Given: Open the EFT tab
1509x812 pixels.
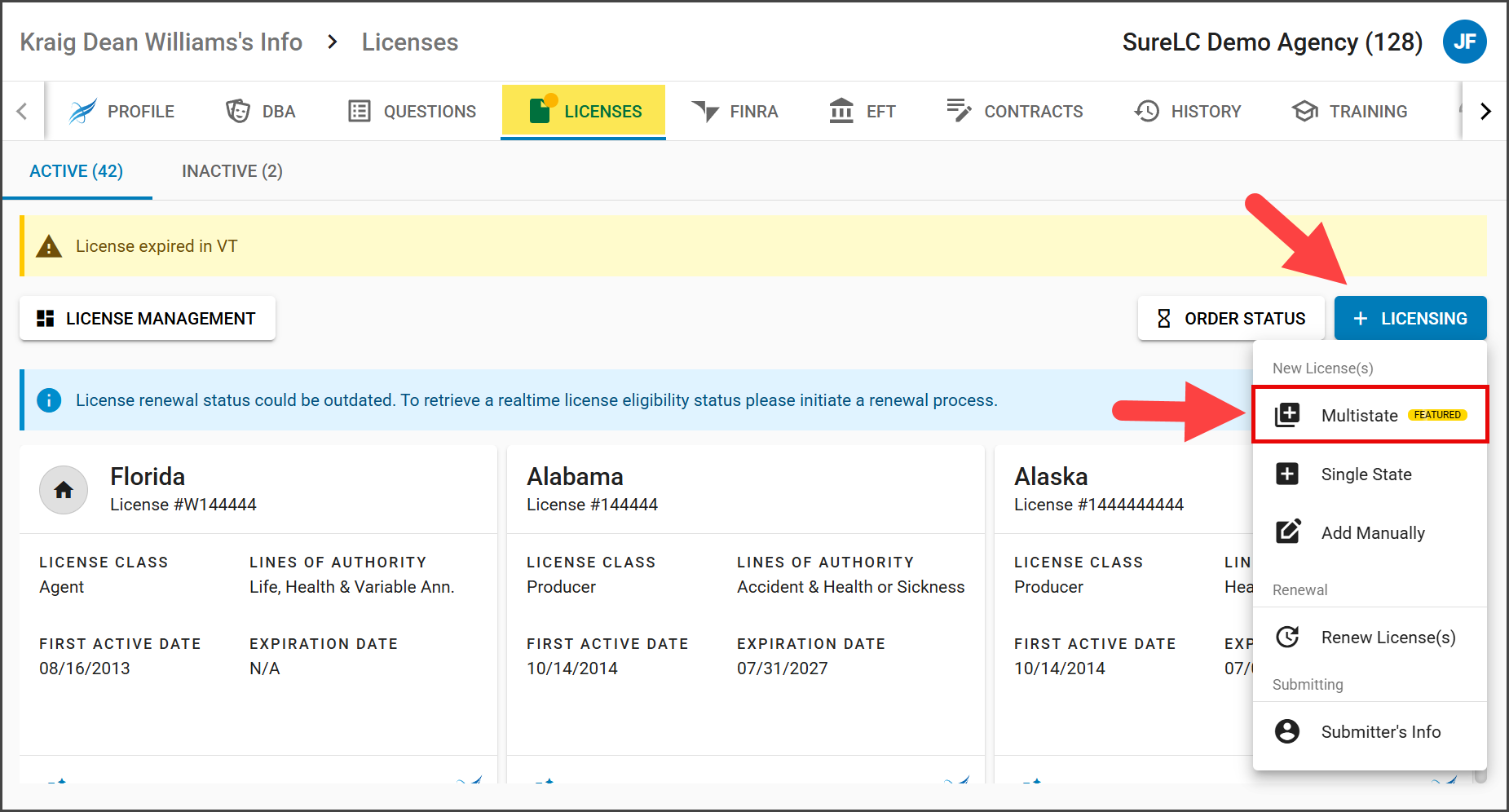Looking at the screenshot, I should (x=863, y=111).
